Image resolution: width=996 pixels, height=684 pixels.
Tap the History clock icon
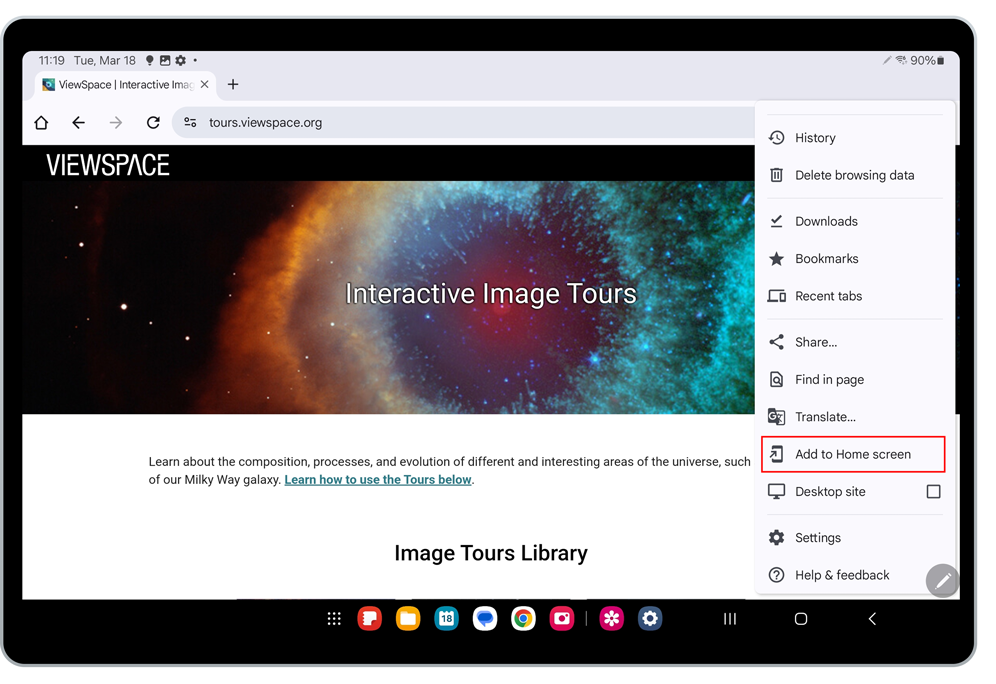[776, 138]
